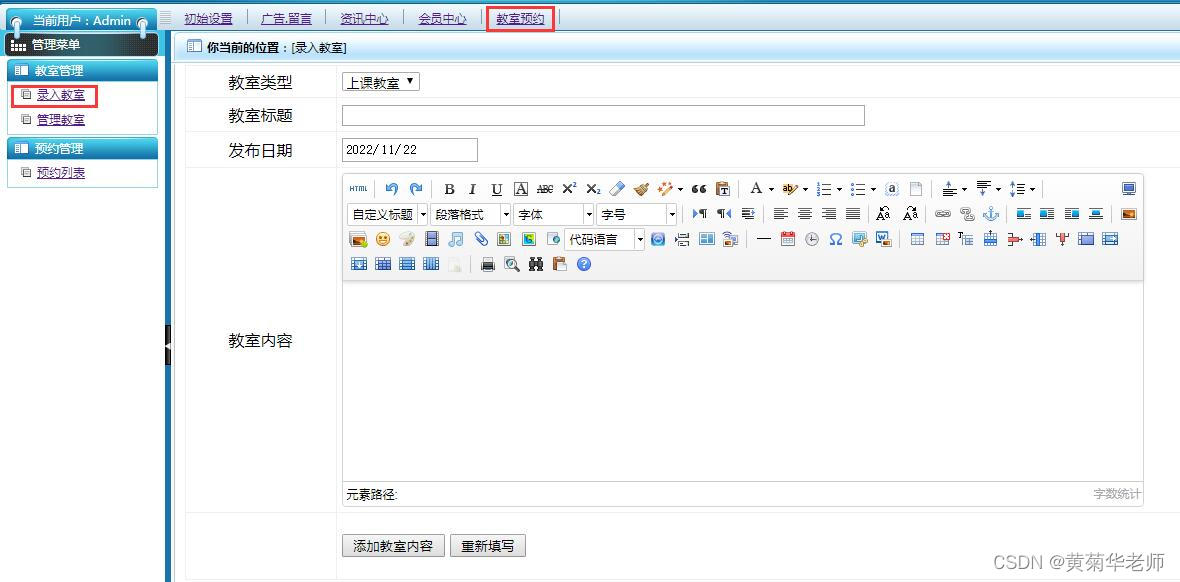Toggle fullscreen editing mode

[x=1128, y=188]
